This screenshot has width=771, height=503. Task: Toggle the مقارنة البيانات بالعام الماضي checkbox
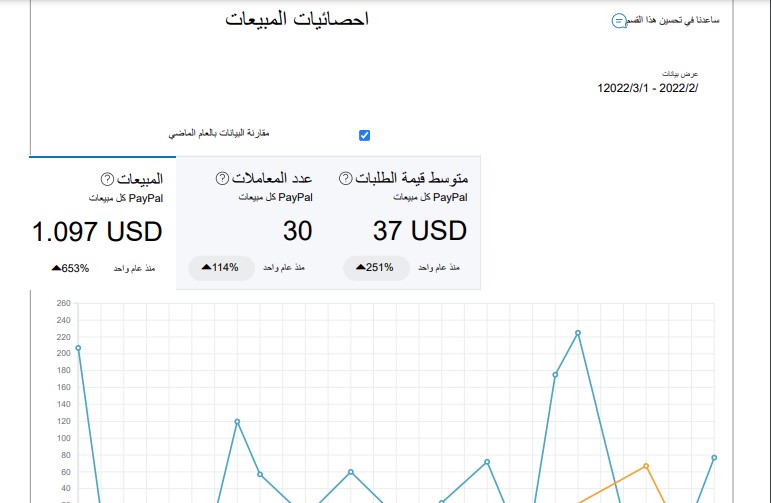[364, 135]
